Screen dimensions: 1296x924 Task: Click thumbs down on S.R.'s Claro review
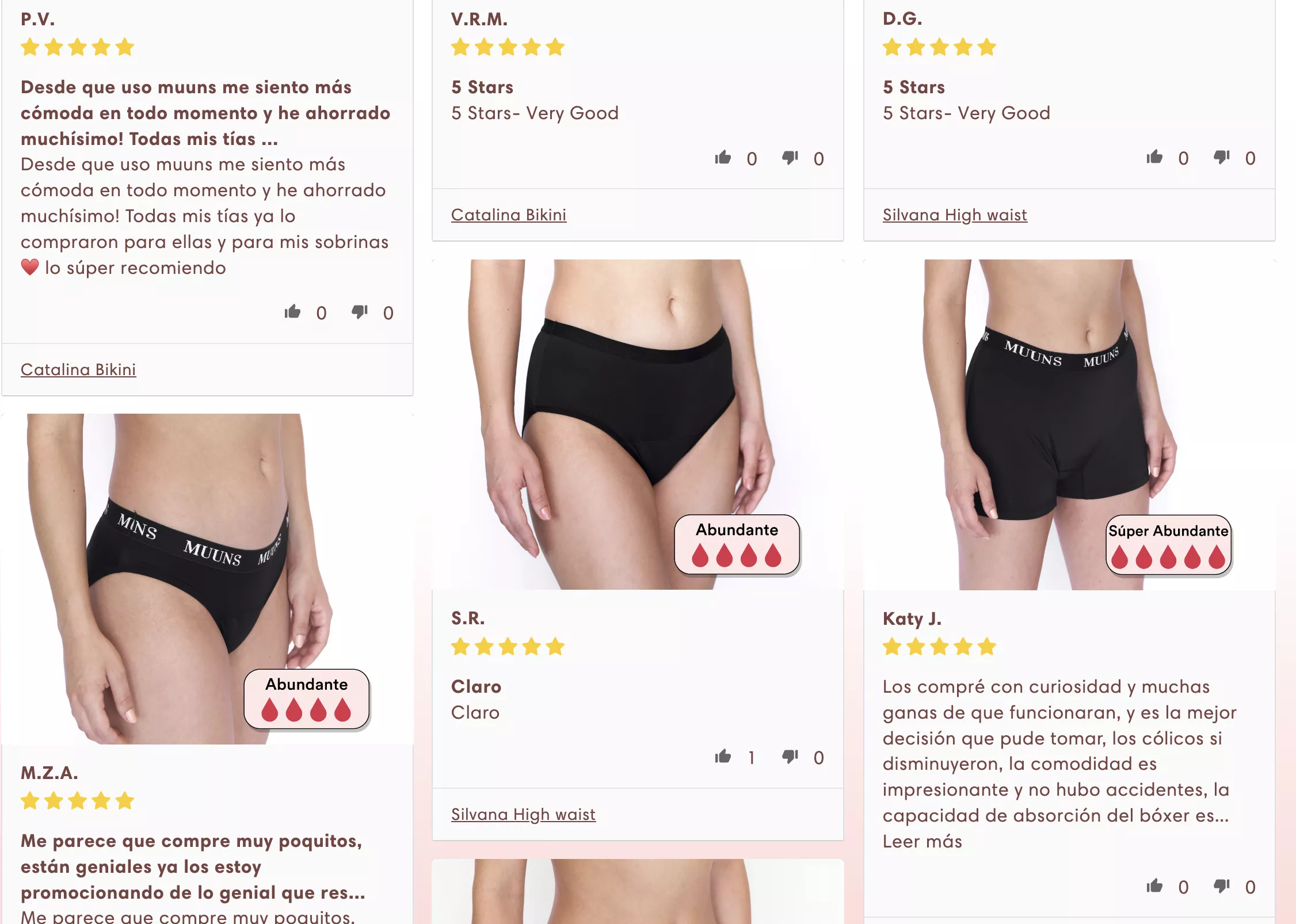tap(790, 757)
